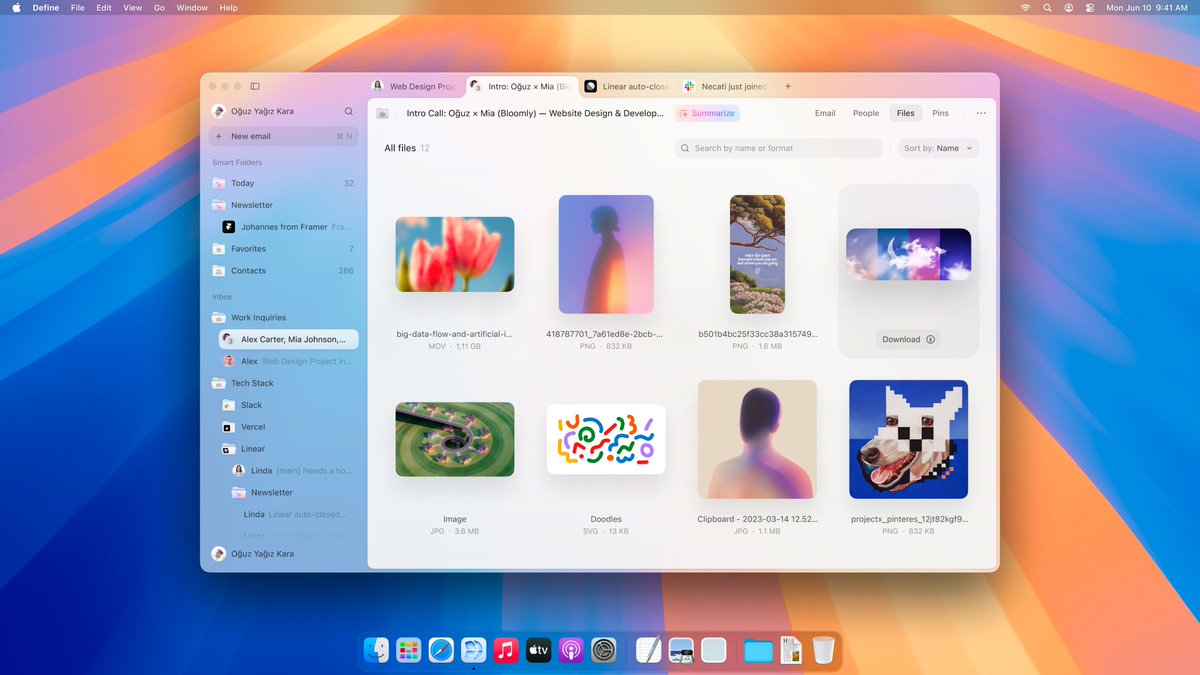This screenshot has width=1200, height=675.
Task: Open Launchpad from the Dock
Action: [x=409, y=650]
